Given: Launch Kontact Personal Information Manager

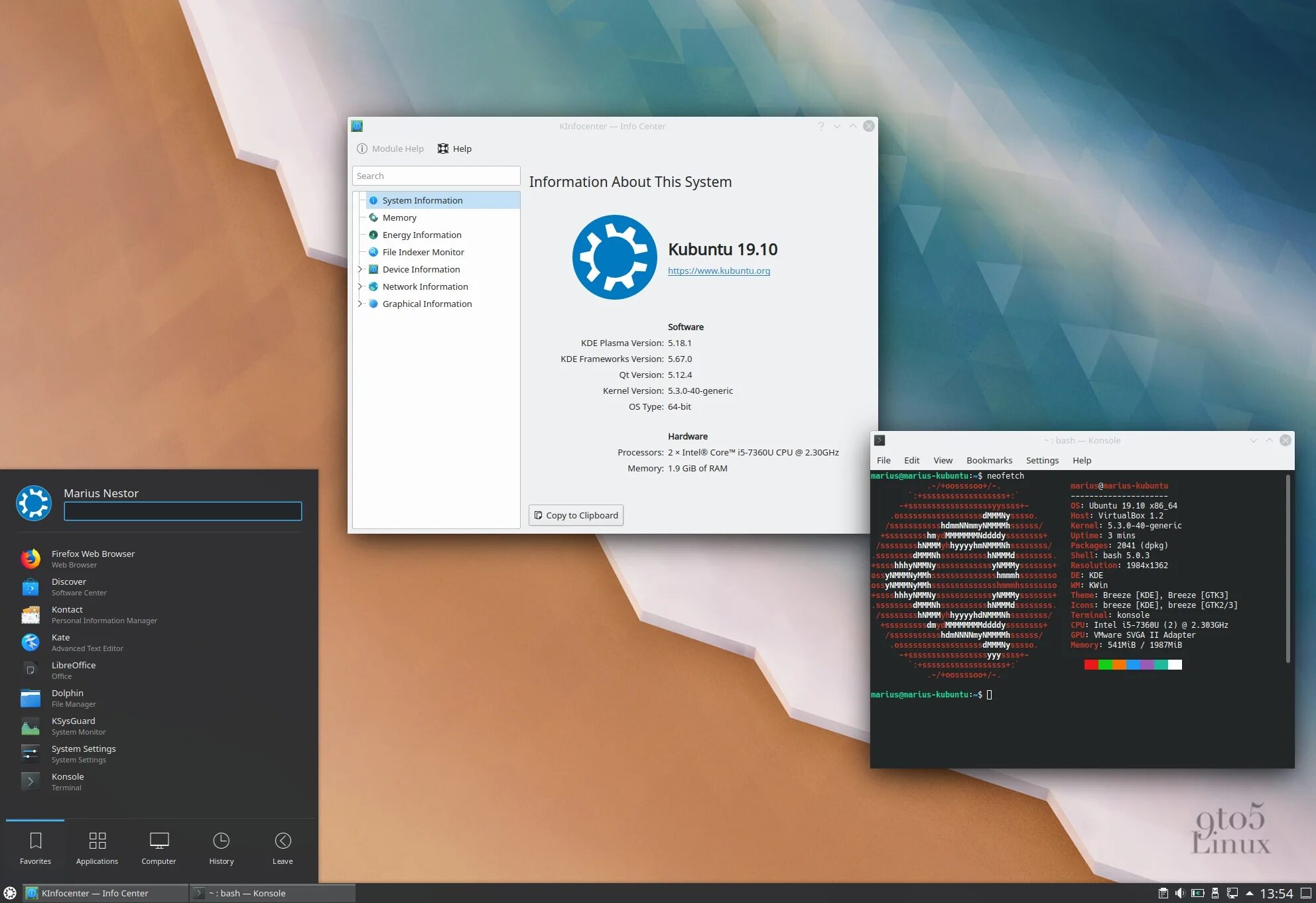Looking at the screenshot, I should [x=159, y=615].
